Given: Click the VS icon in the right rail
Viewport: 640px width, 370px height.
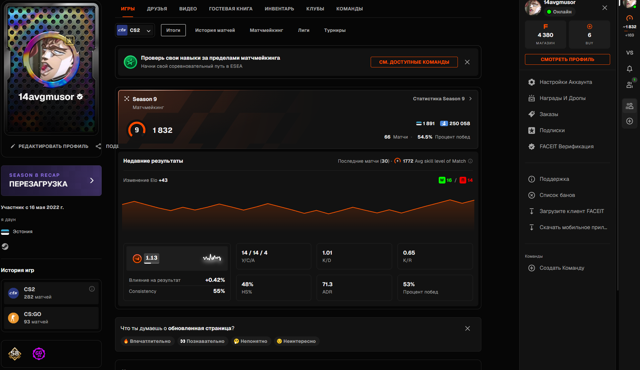Looking at the screenshot, I should point(629,53).
